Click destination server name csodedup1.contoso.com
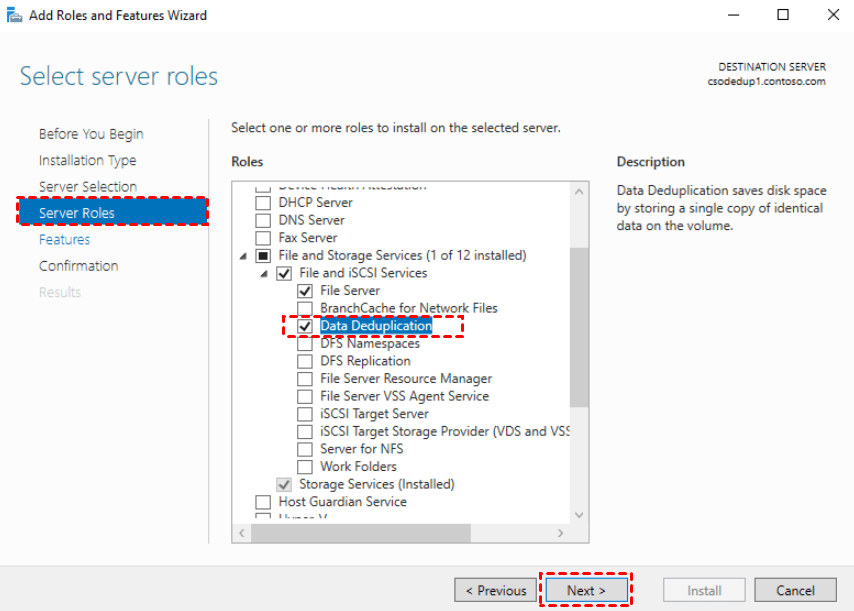854x611 pixels. coord(766,82)
